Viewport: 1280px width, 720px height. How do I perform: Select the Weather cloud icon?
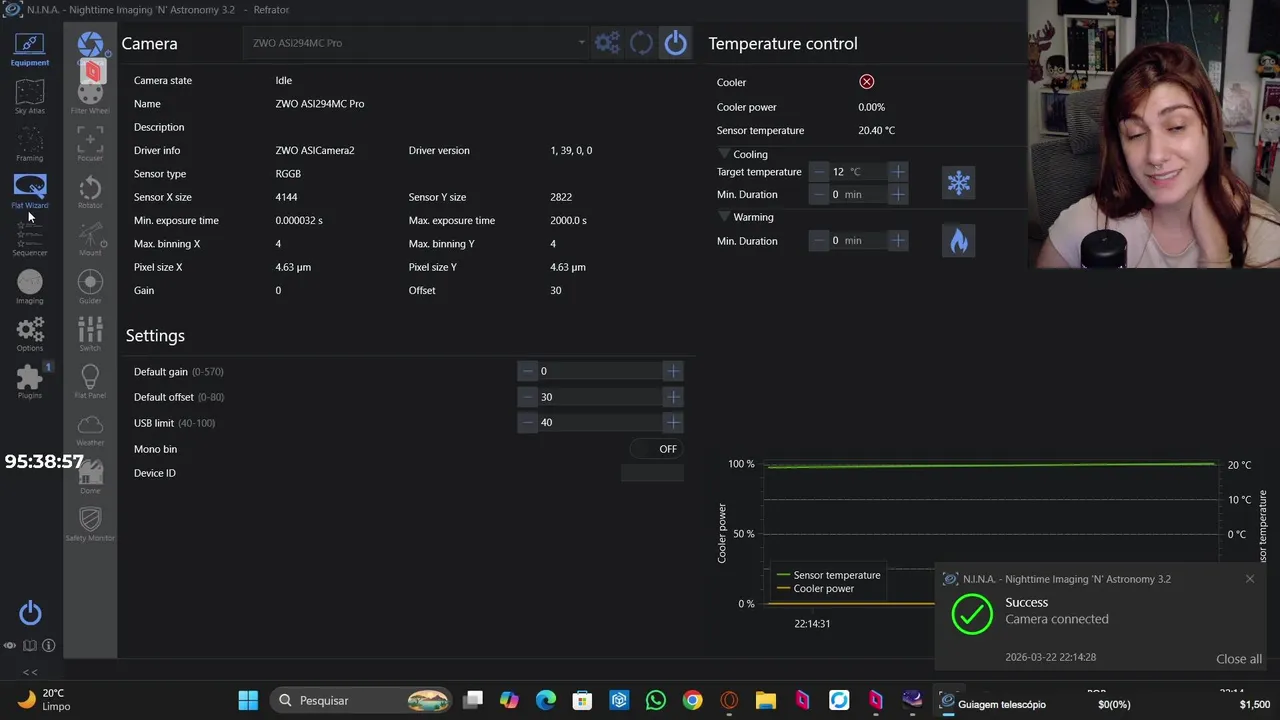[x=90, y=428]
